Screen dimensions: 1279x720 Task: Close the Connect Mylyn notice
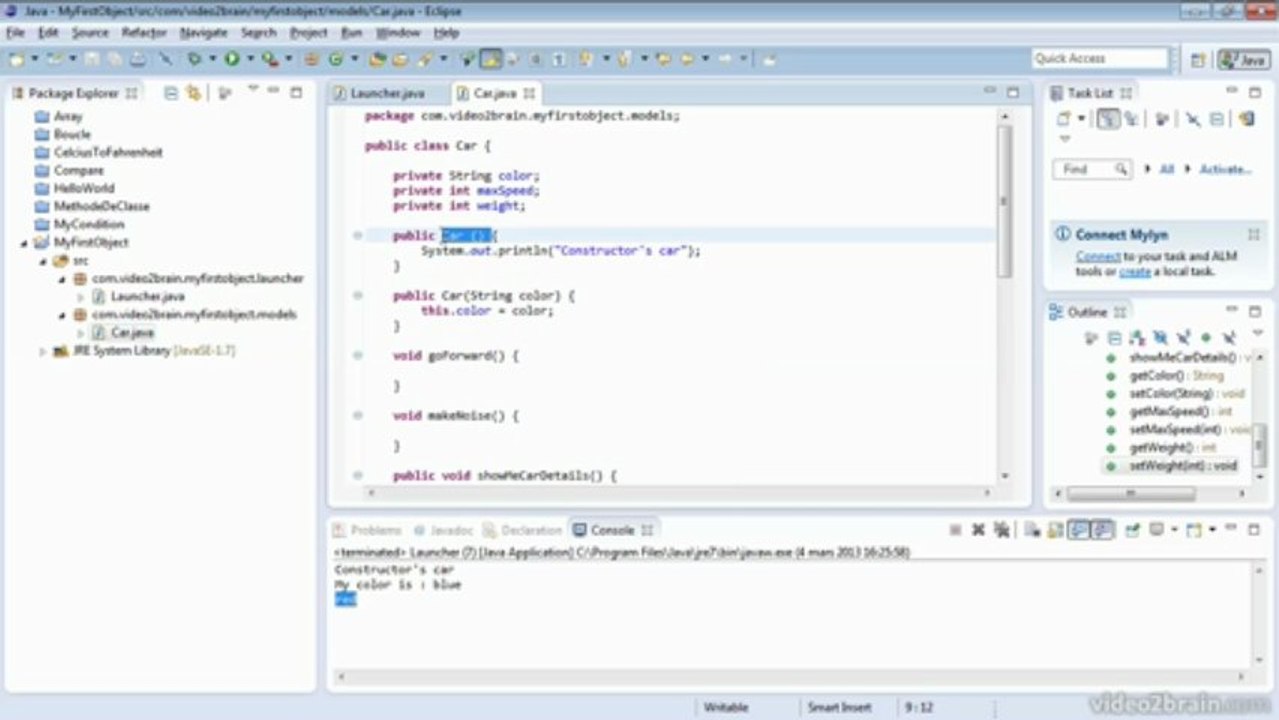(x=1253, y=234)
